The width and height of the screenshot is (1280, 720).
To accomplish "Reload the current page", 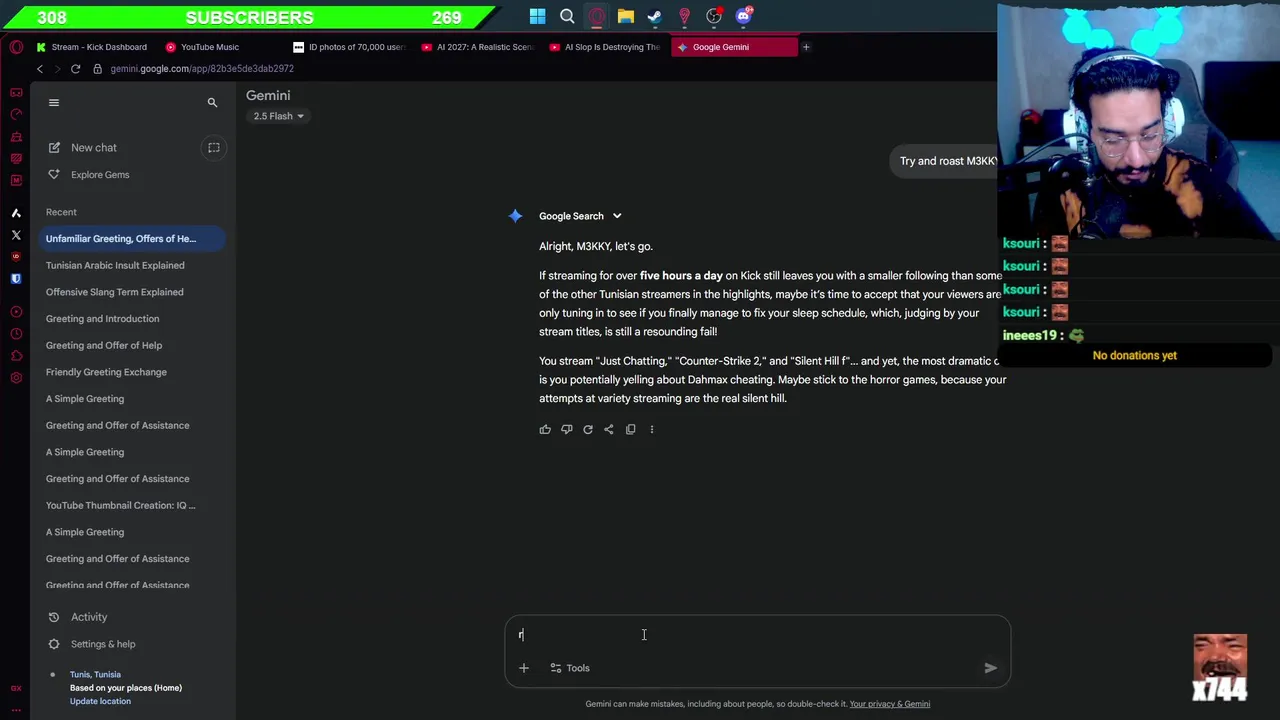I will coord(75,69).
